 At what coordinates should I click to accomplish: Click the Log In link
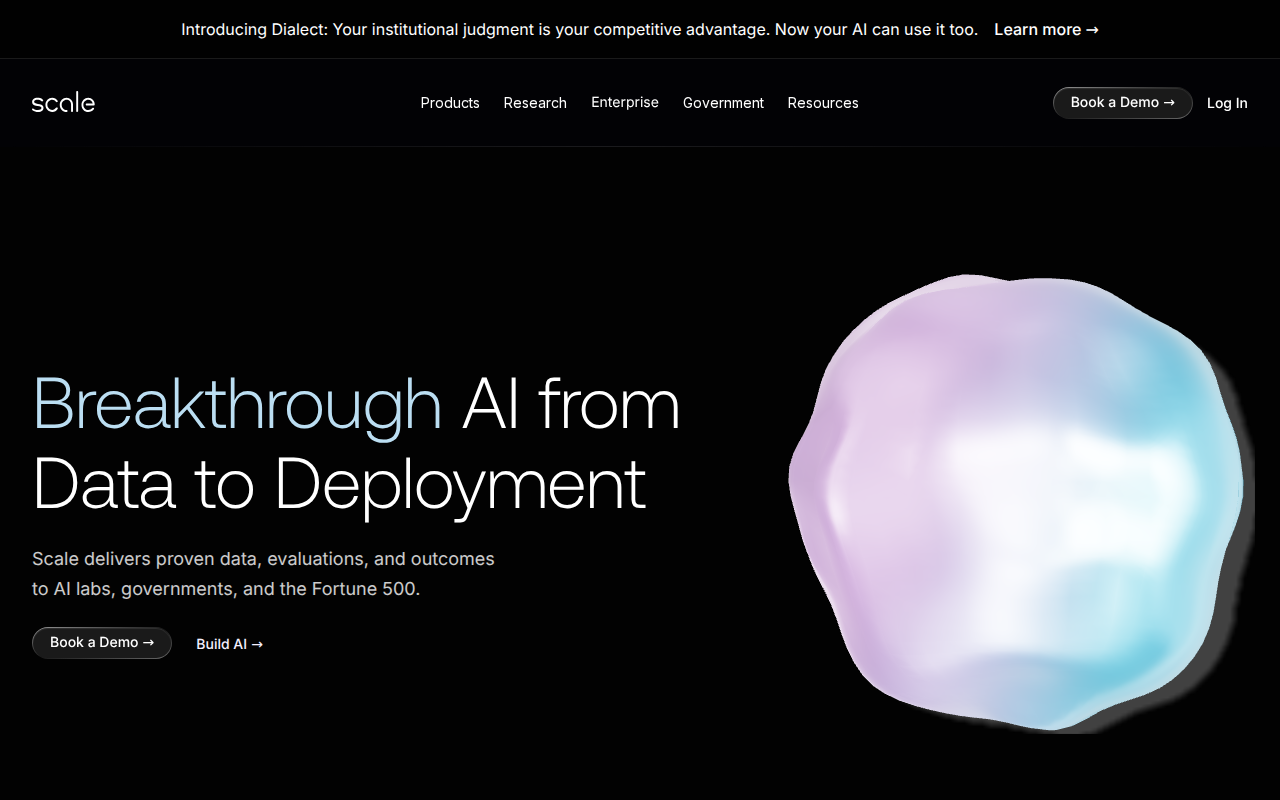(1227, 103)
